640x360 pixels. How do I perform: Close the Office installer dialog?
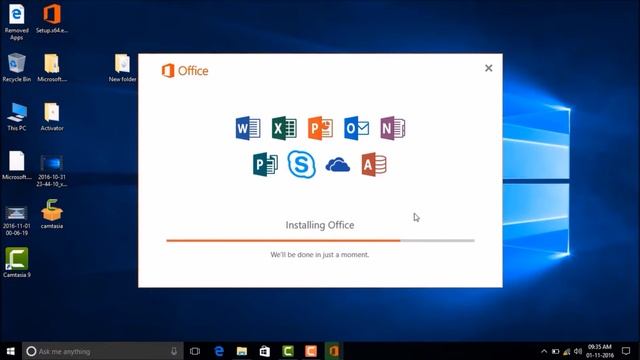[489, 68]
